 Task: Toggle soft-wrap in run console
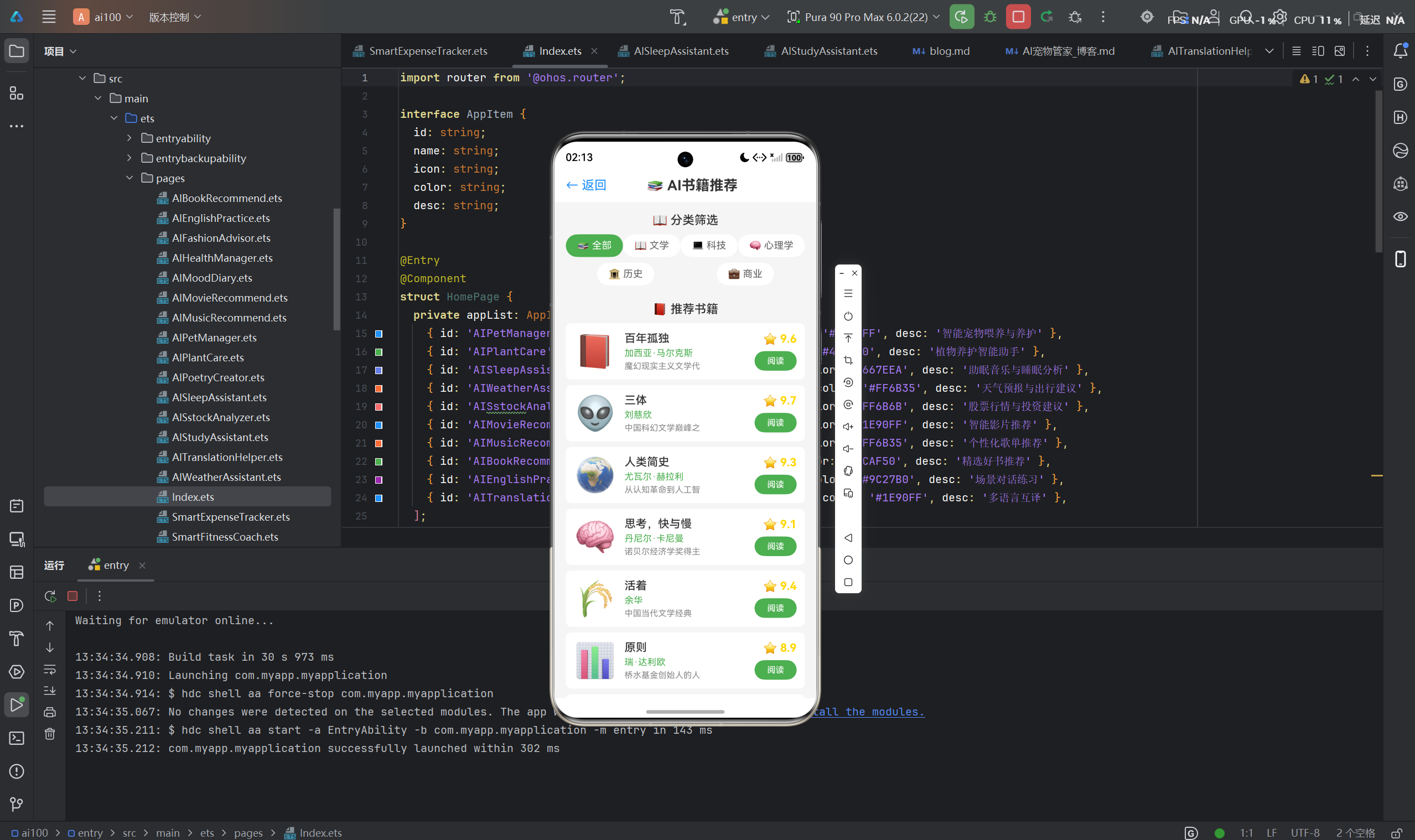(x=50, y=670)
